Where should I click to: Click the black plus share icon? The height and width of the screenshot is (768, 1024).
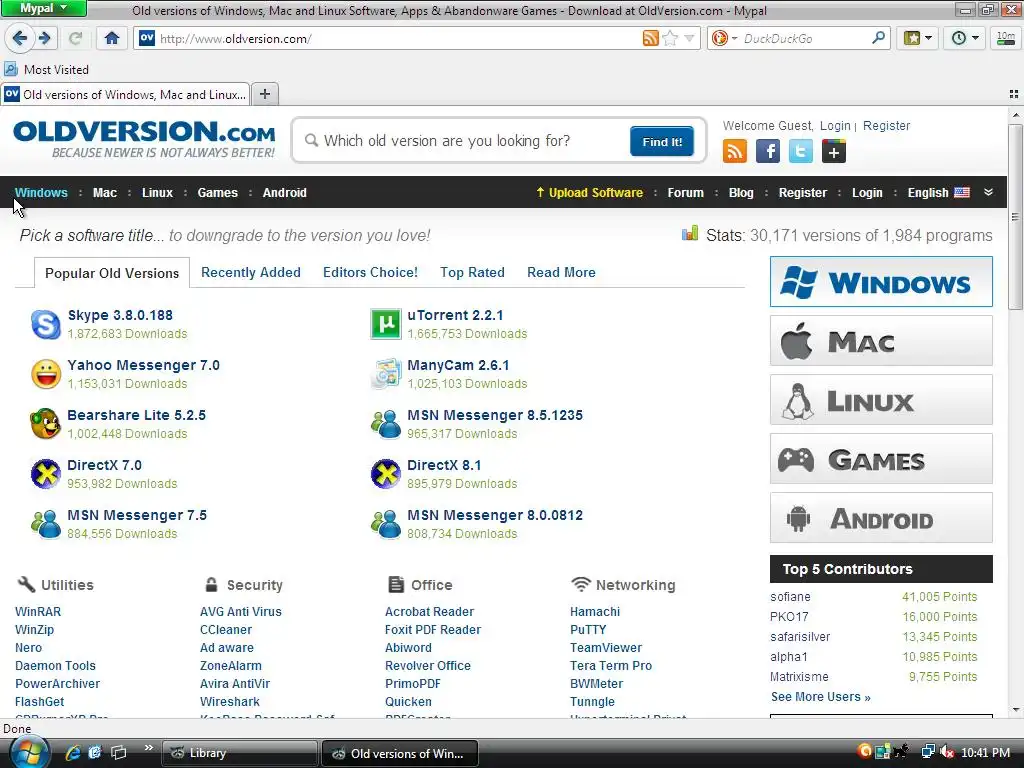tap(833, 152)
